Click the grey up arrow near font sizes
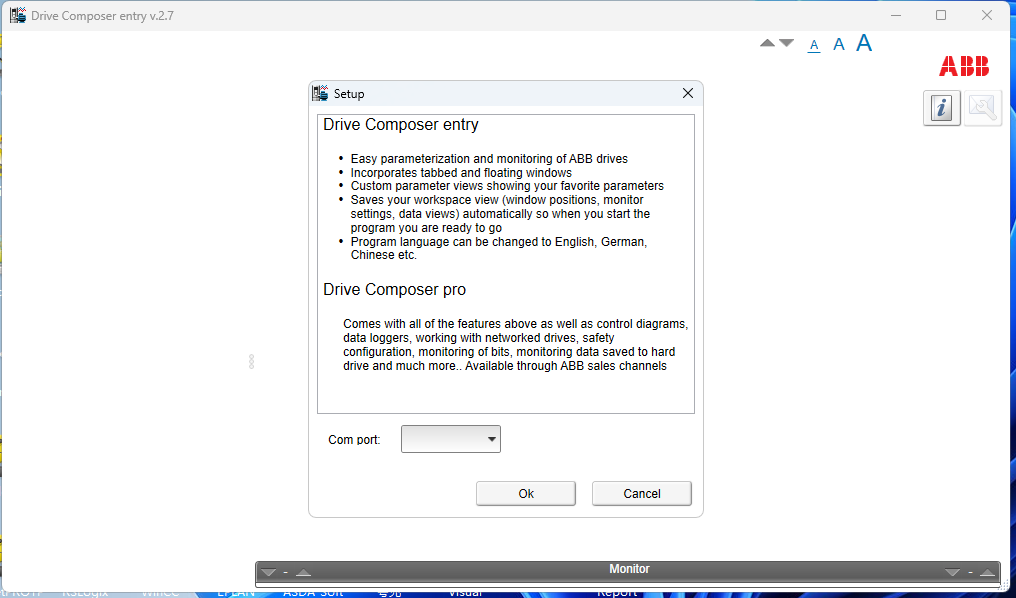 click(767, 43)
